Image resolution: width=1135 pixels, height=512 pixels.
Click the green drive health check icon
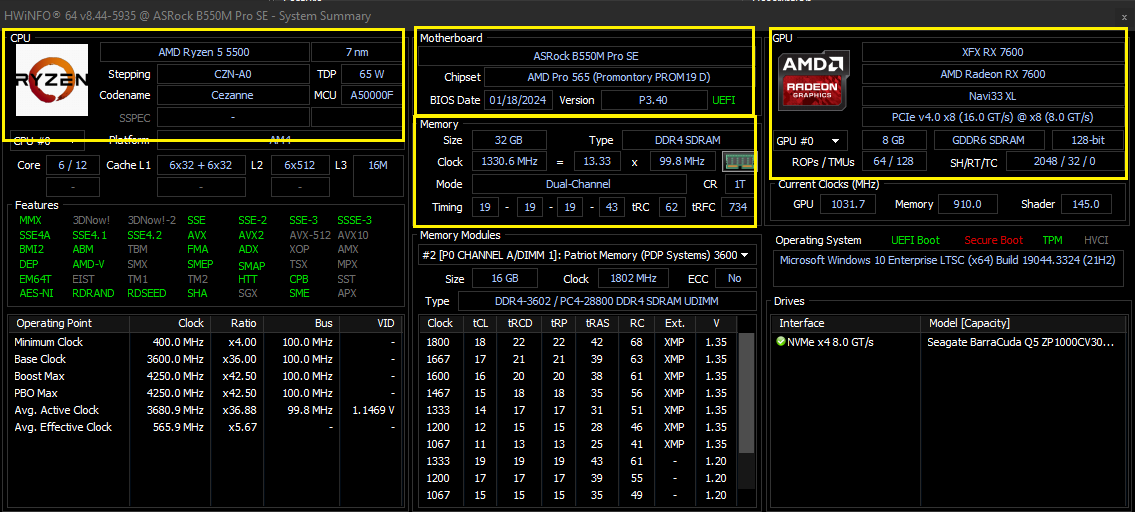(x=781, y=341)
